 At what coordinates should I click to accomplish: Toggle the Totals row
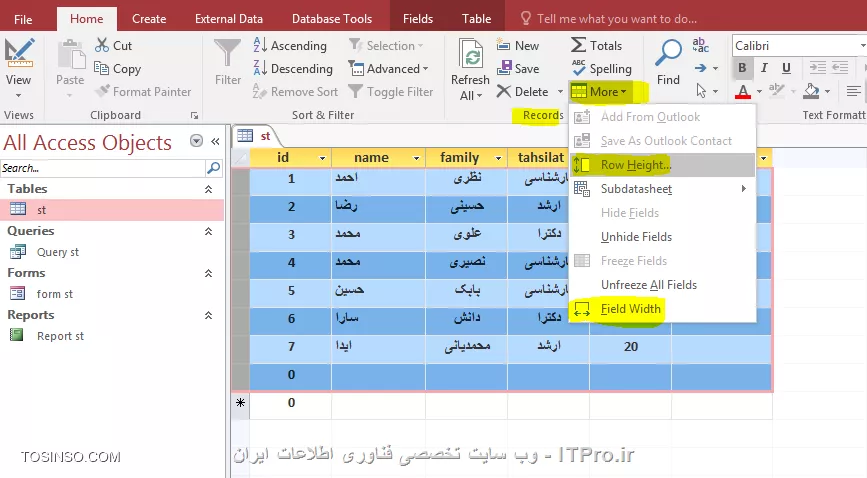click(597, 45)
